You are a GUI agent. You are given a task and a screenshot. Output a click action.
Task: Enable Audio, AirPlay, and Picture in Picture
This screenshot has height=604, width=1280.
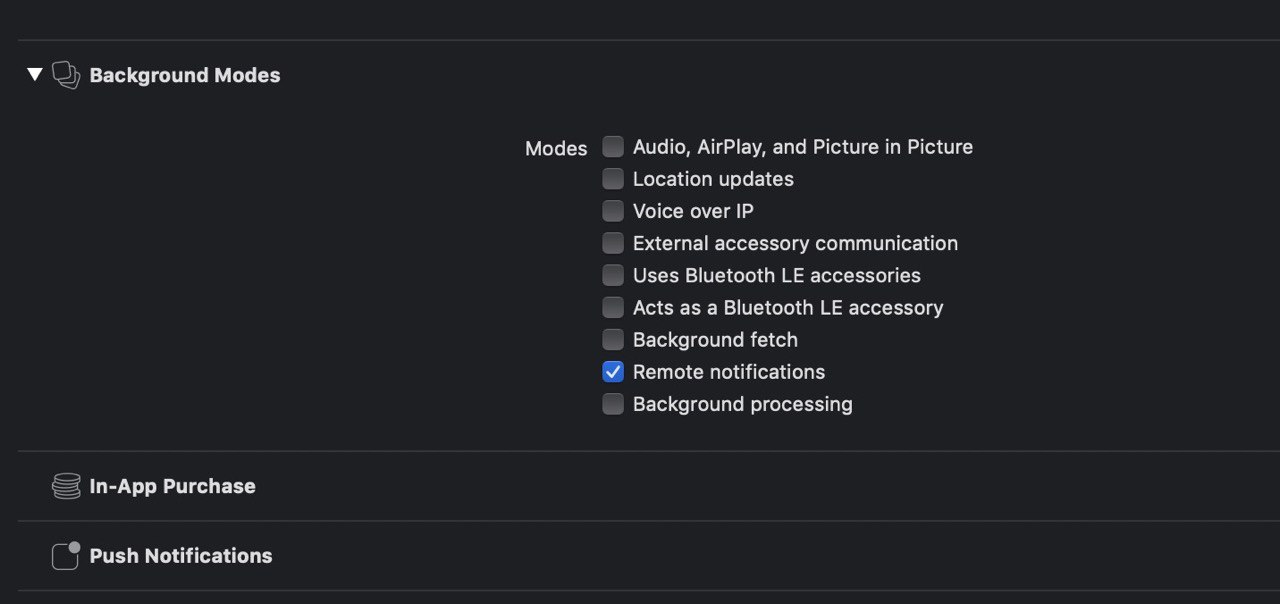click(x=613, y=147)
